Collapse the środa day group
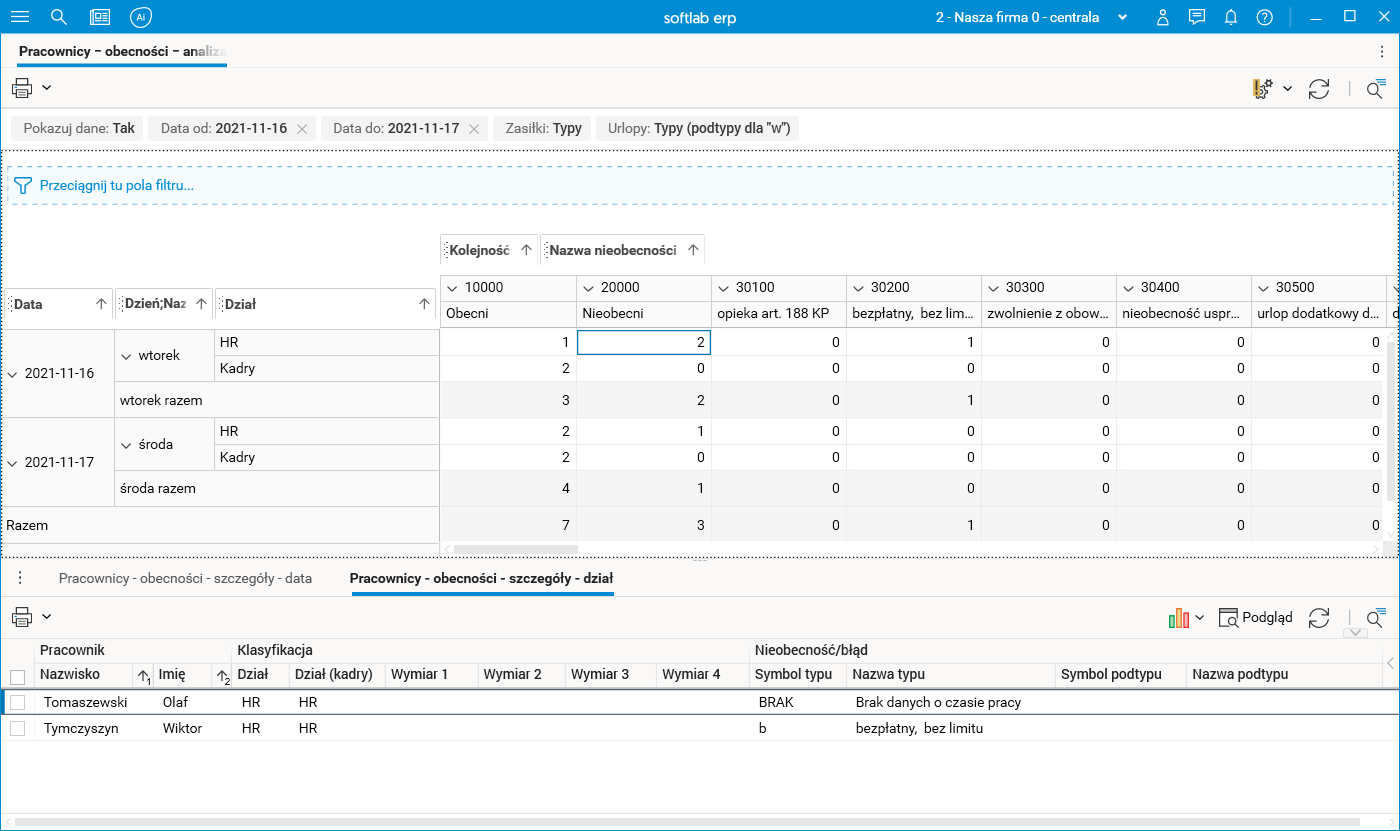 point(126,445)
